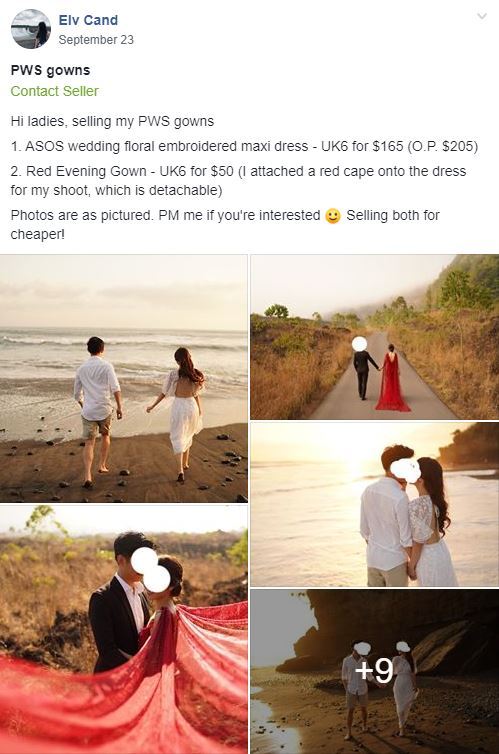Open the close-up photo of the flowing red cape
This screenshot has width=499, height=754.
pos(124,630)
